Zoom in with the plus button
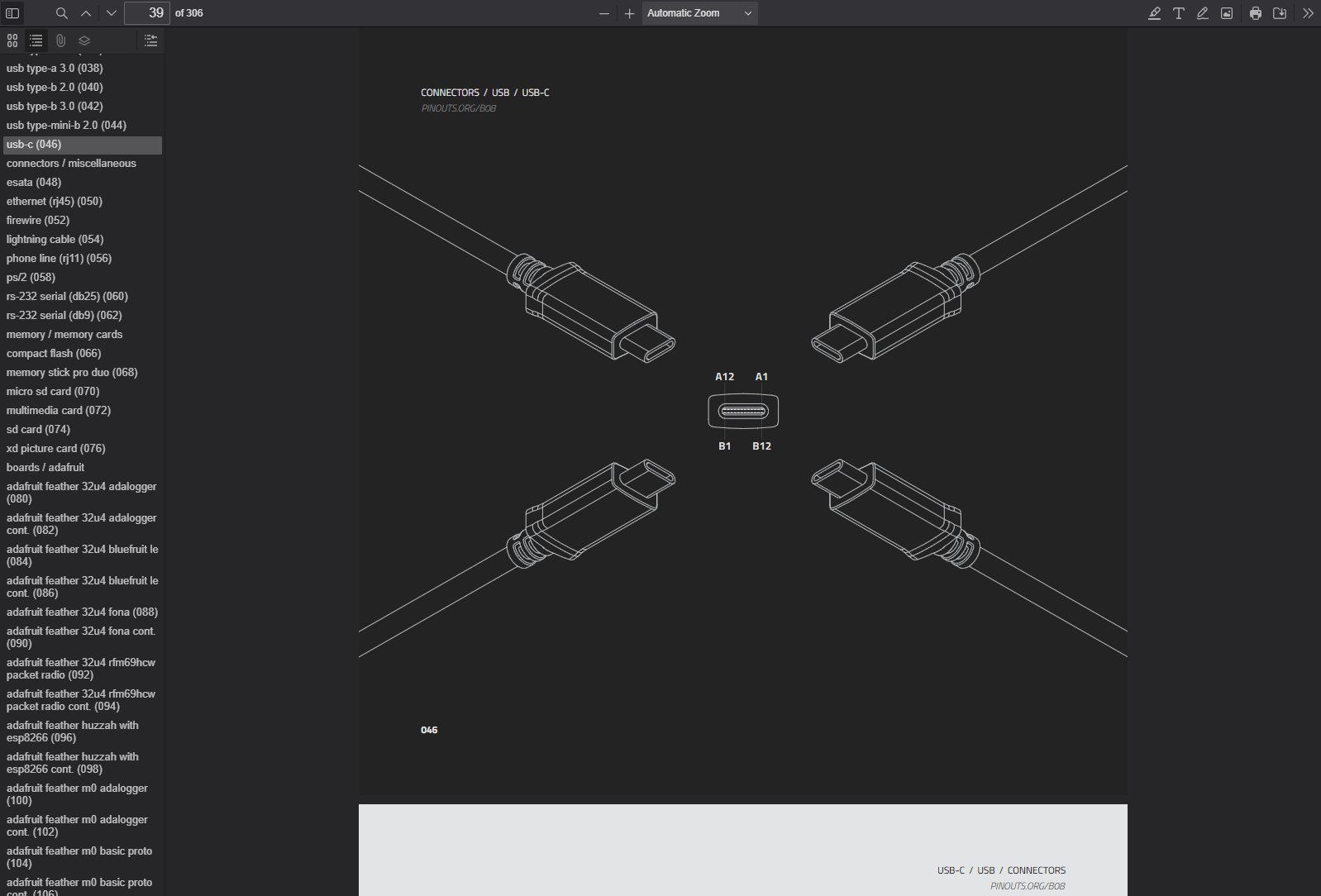Screen dimensions: 1321x896 click(629, 13)
